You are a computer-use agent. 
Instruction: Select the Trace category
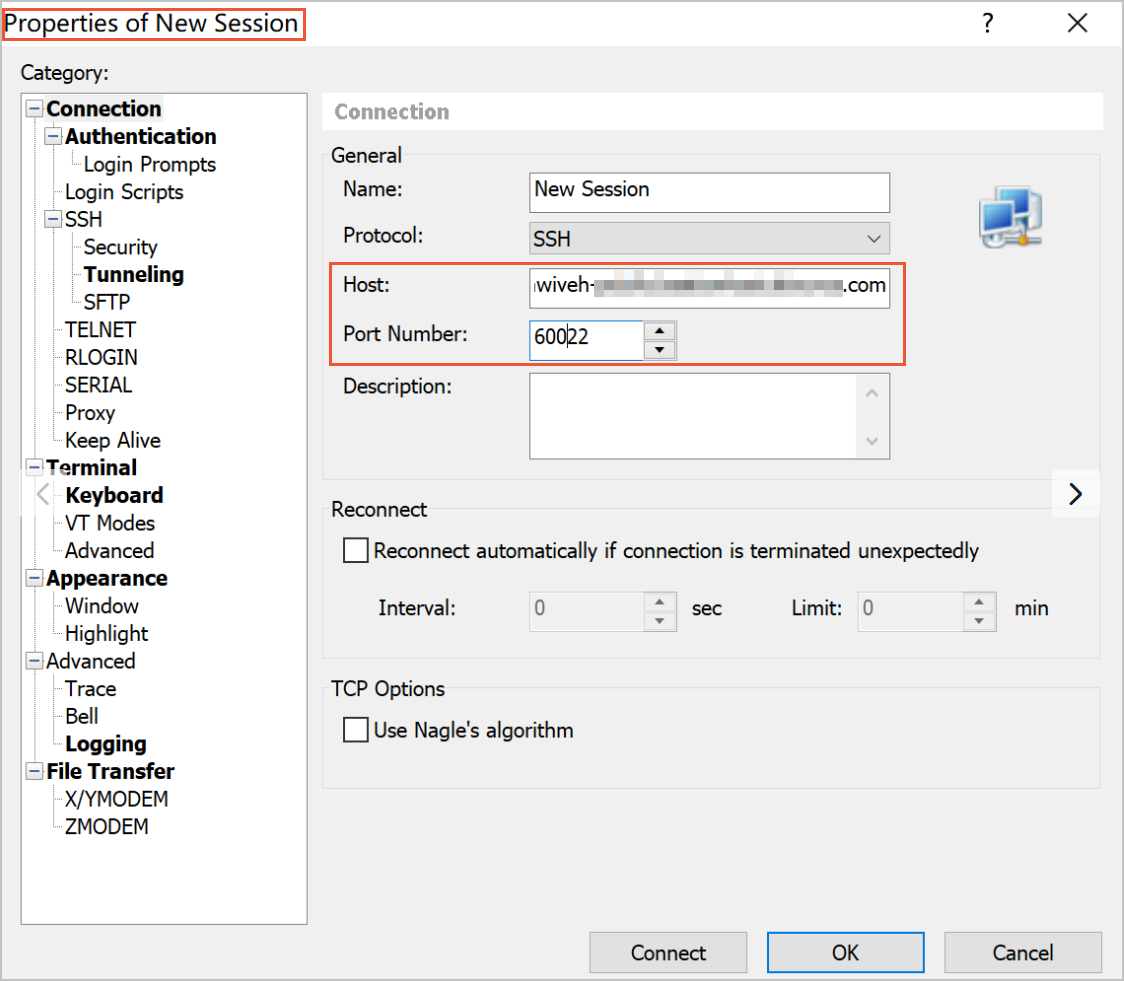click(x=90, y=689)
